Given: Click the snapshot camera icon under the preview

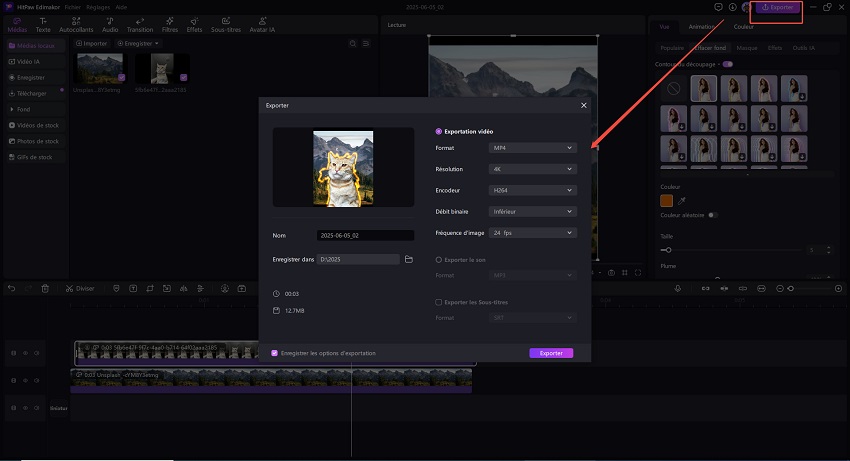Looking at the screenshot, I should pos(611,273).
